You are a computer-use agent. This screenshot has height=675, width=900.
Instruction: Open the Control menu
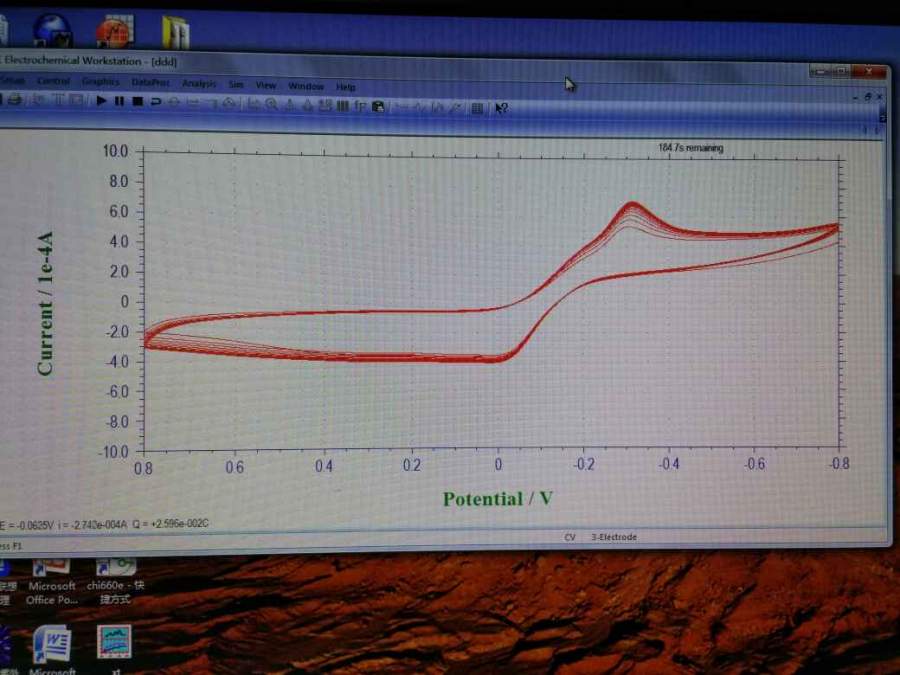(x=53, y=81)
